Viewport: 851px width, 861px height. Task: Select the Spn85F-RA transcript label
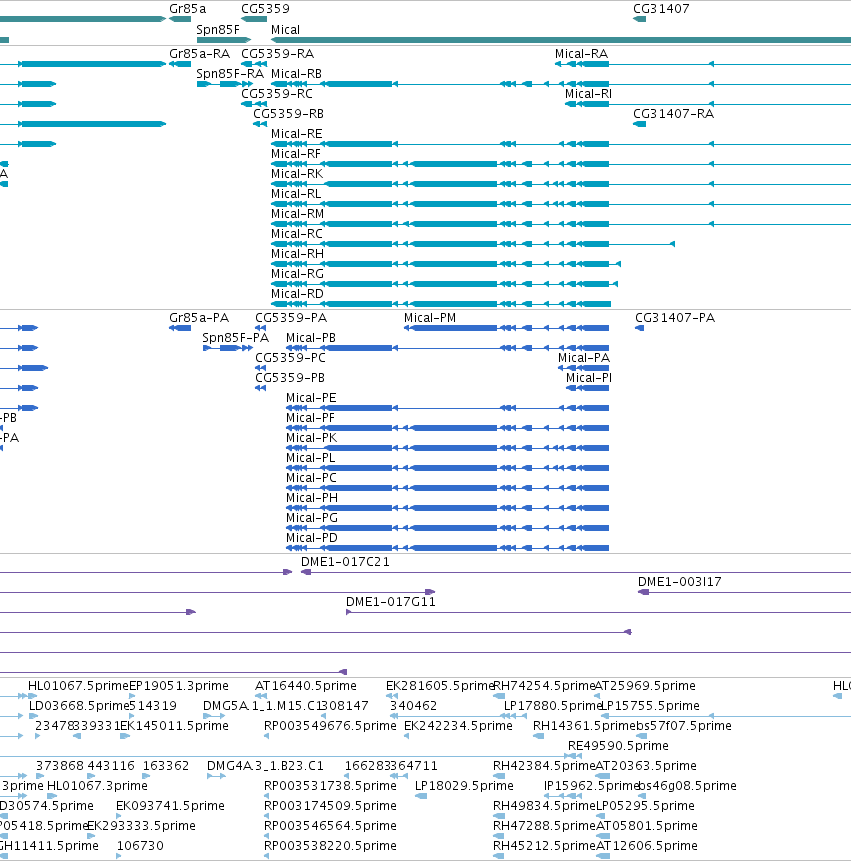(x=230, y=74)
